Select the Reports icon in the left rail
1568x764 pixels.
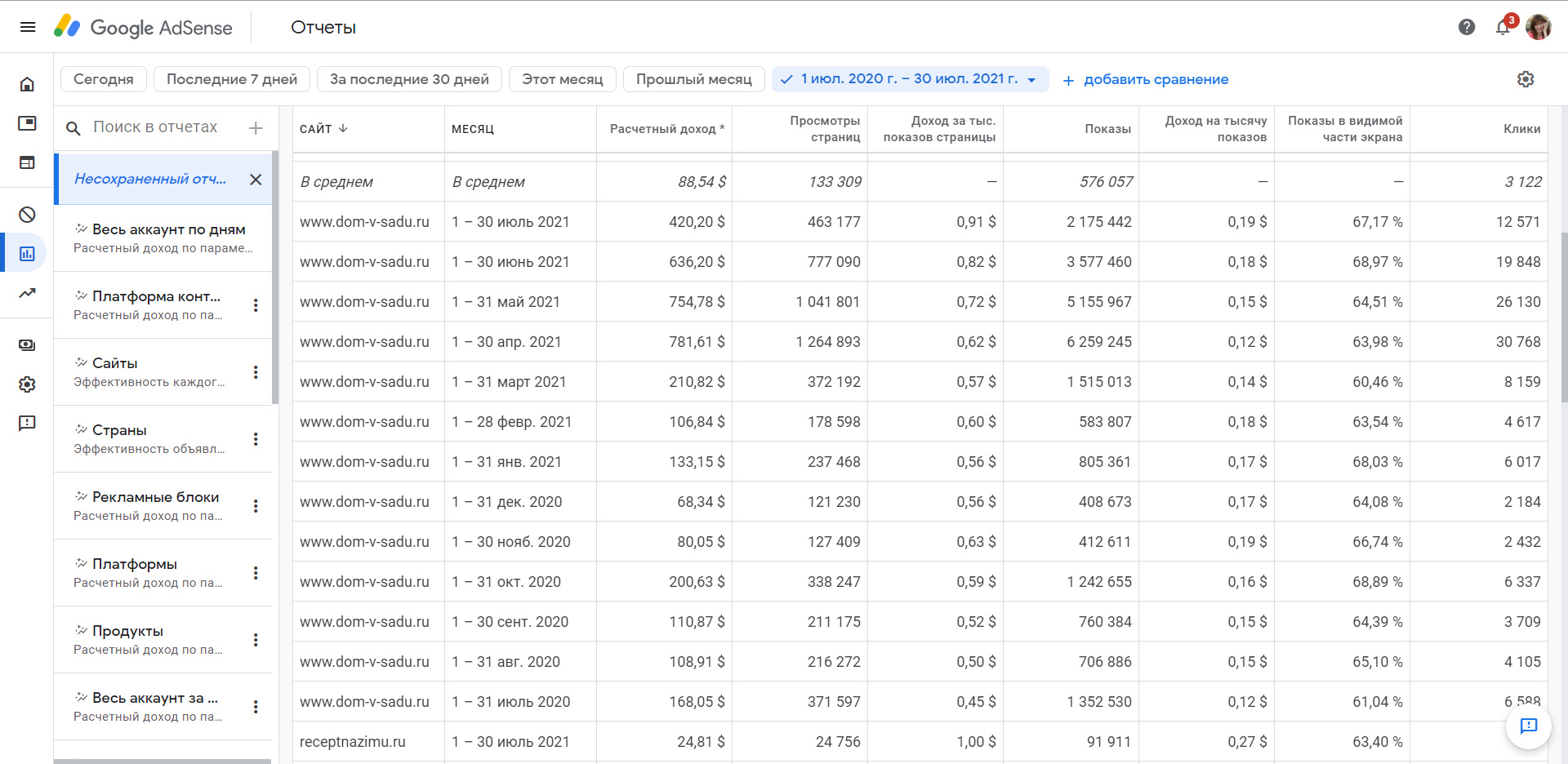click(27, 254)
